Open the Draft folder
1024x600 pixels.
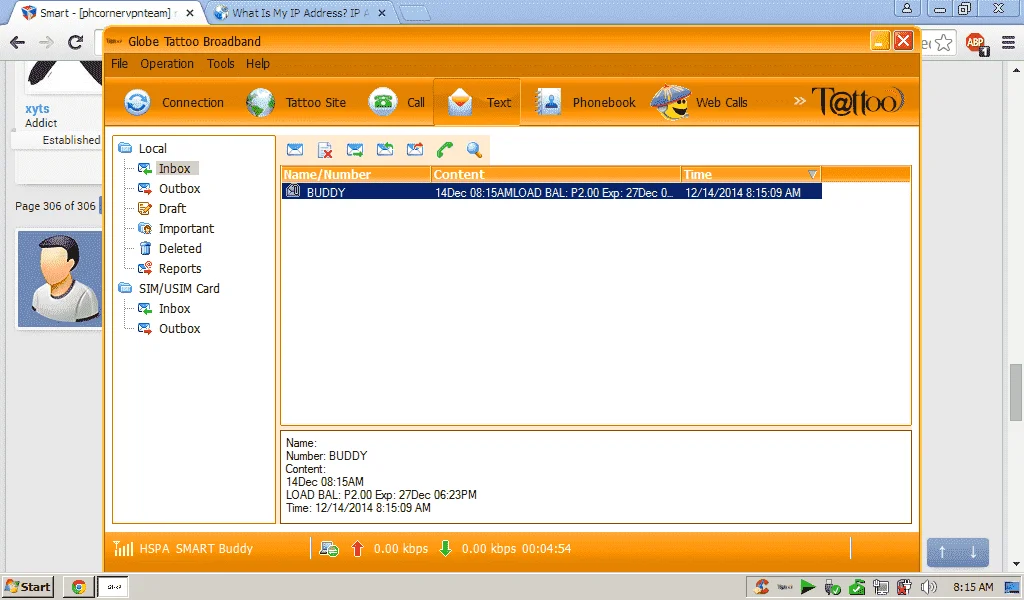pyautogui.click(x=172, y=208)
